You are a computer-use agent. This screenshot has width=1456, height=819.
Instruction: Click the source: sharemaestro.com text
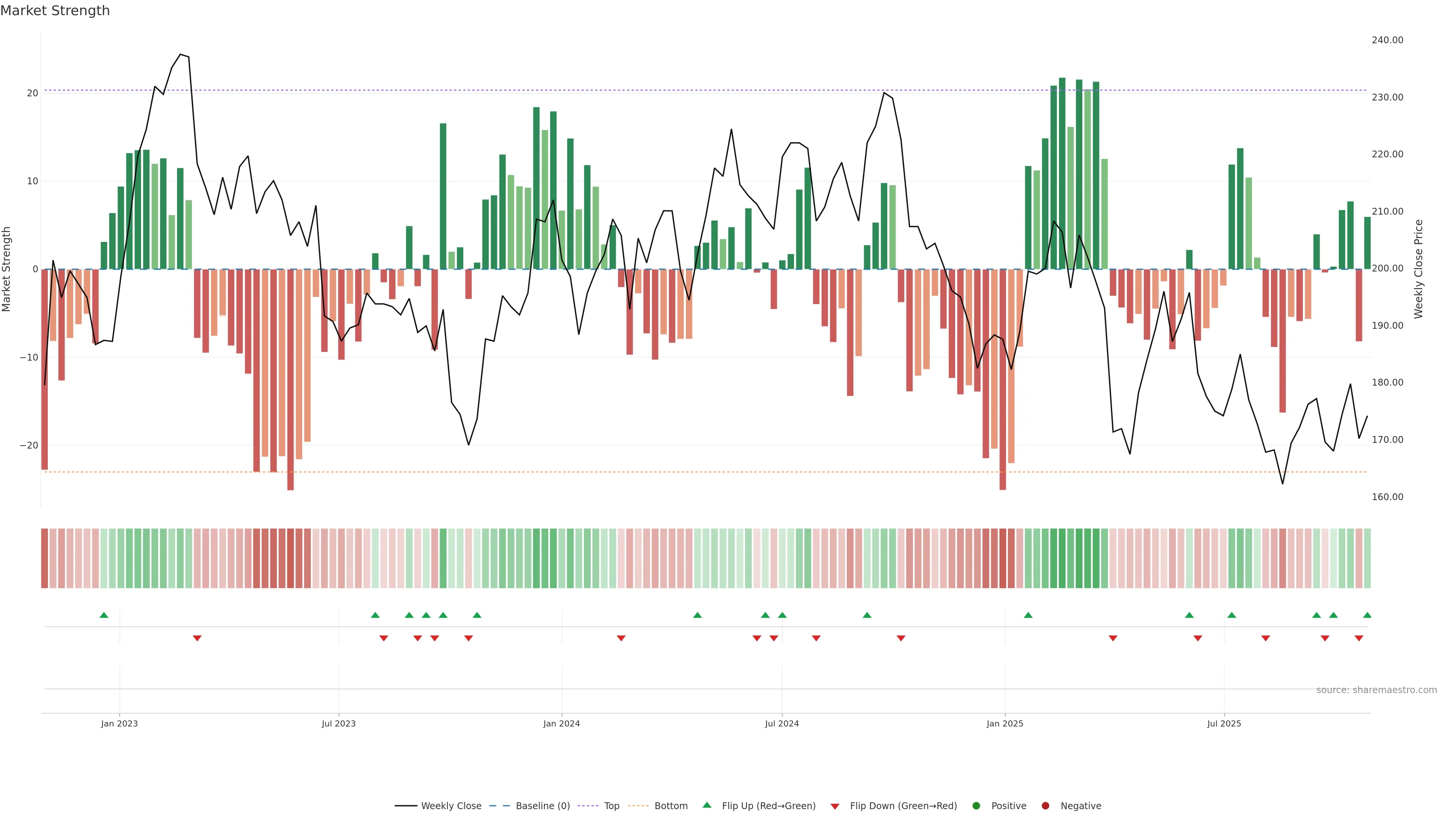1376,690
